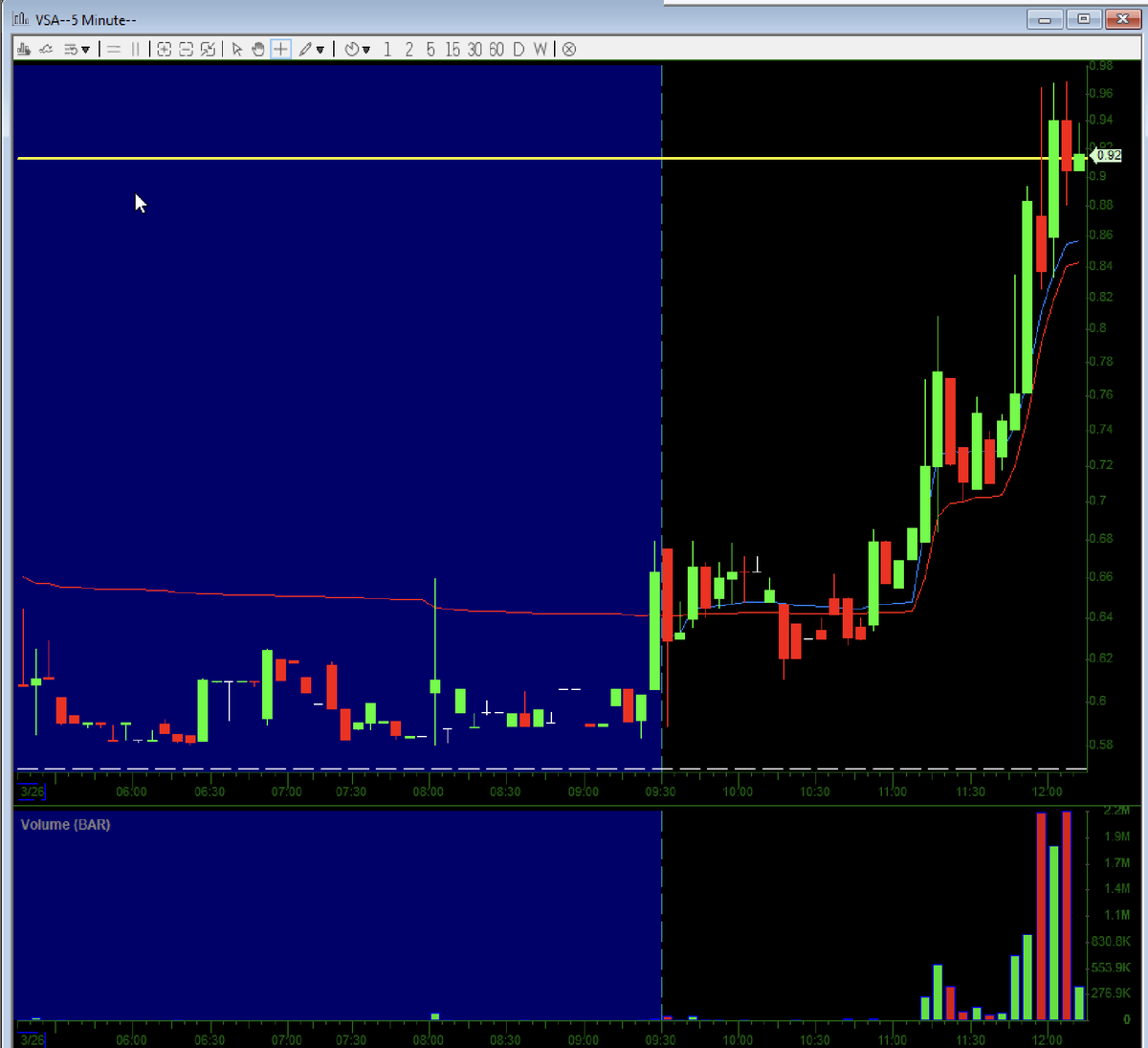Expand the drawing tools dropdown arrow
This screenshot has height=1048, width=1148.
(320, 50)
